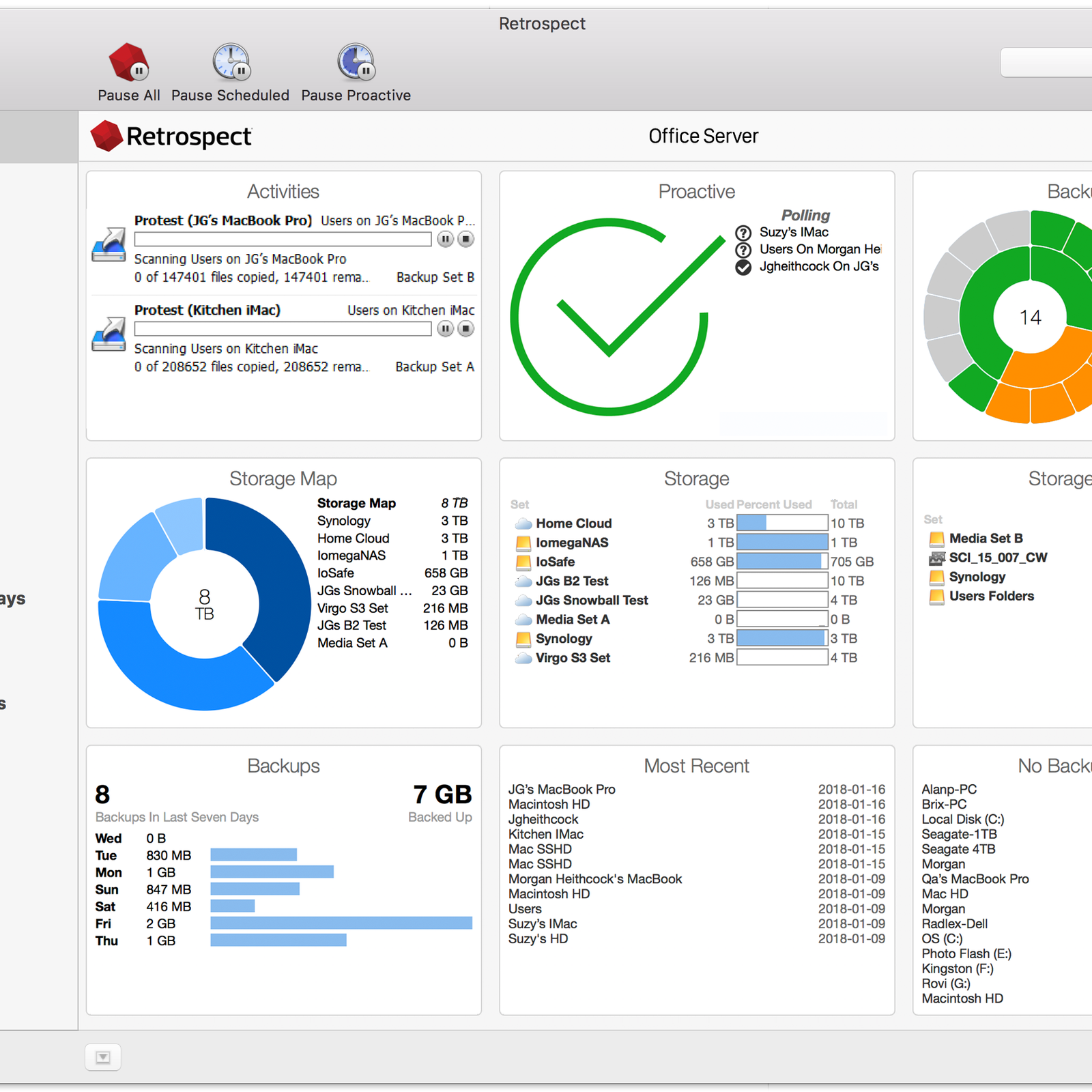
Task: Select Seagate-1TB in No Backups list
Action: tap(959, 834)
